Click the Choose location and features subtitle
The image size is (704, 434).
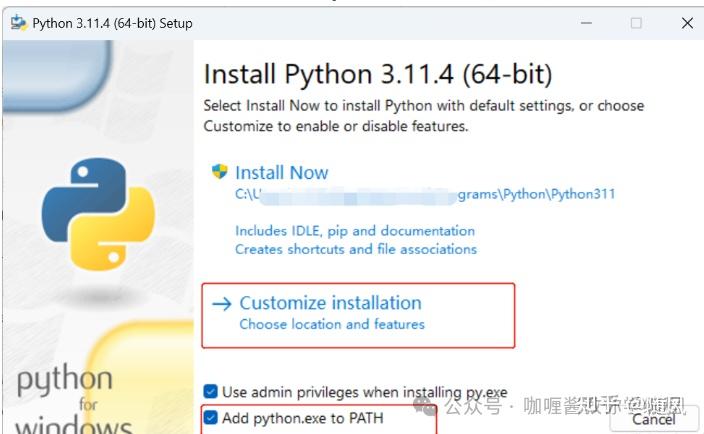tap(332, 324)
